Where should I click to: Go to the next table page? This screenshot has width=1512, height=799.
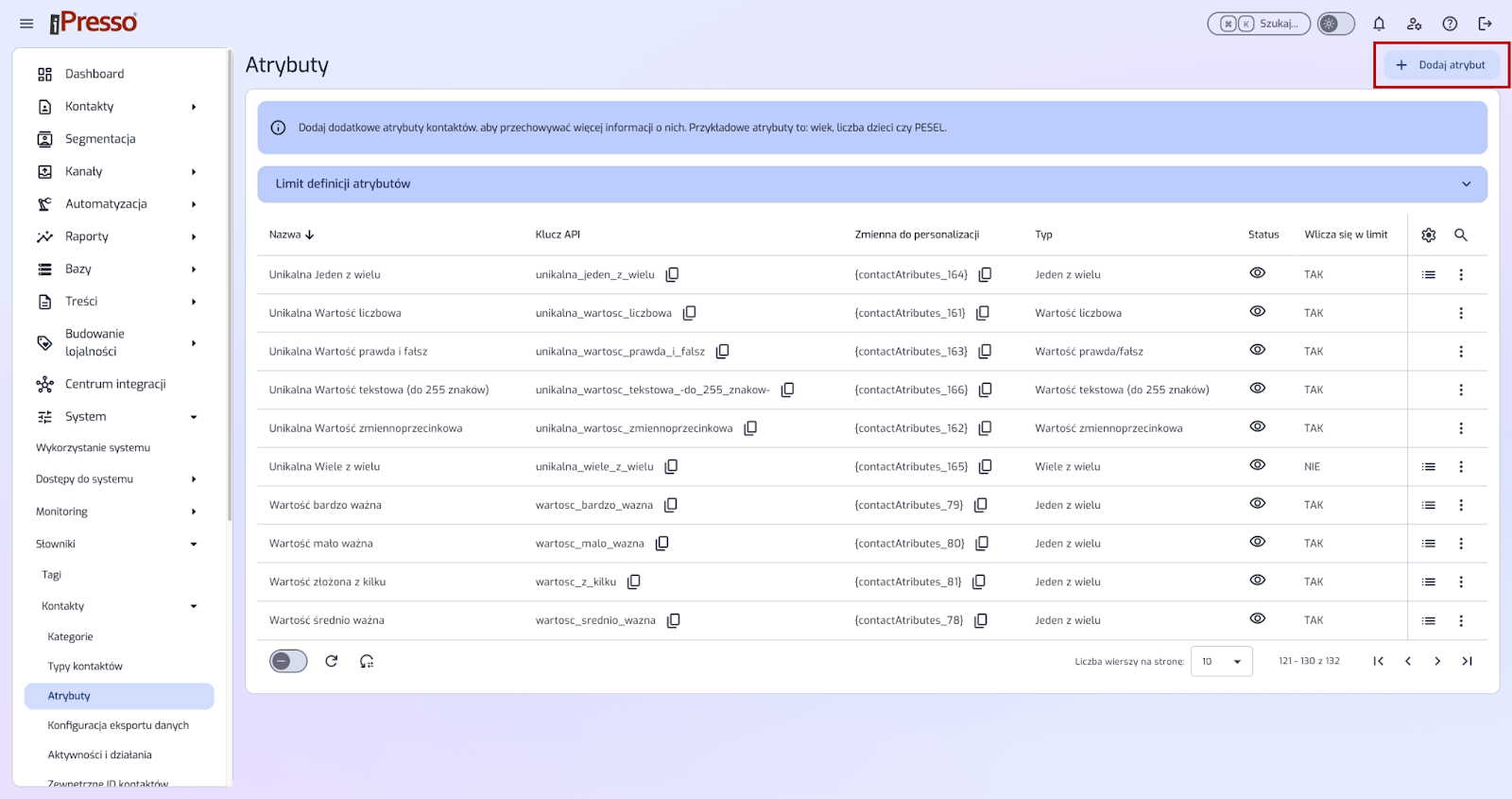coord(1437,661)
